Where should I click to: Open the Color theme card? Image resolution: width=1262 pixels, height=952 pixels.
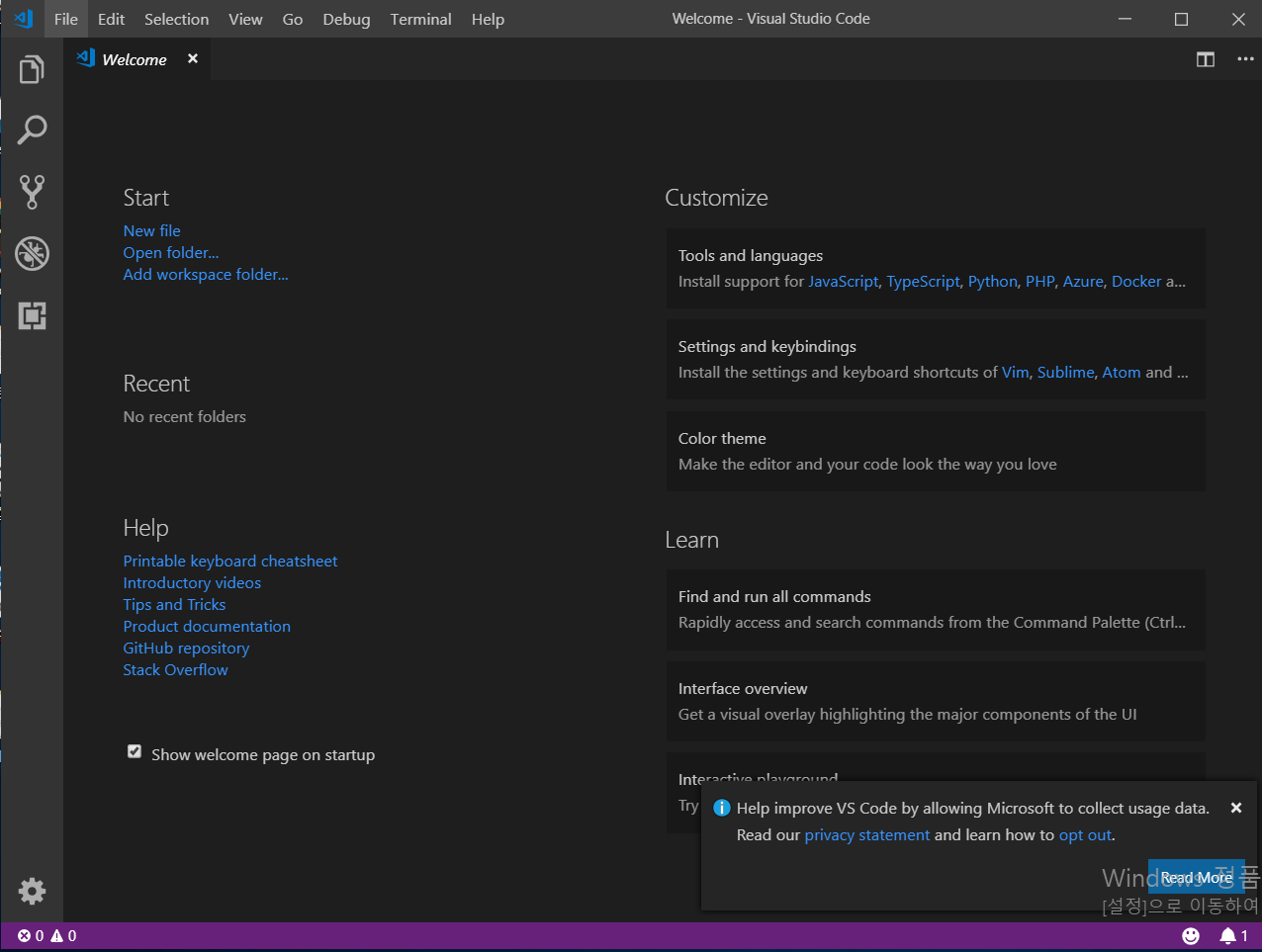tap(936, 451)
